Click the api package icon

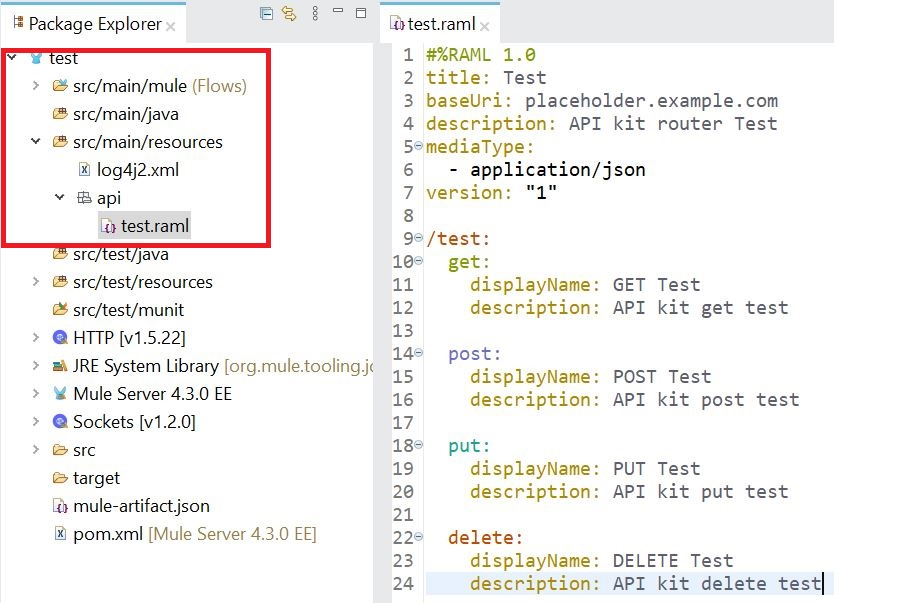click(84, 198)
